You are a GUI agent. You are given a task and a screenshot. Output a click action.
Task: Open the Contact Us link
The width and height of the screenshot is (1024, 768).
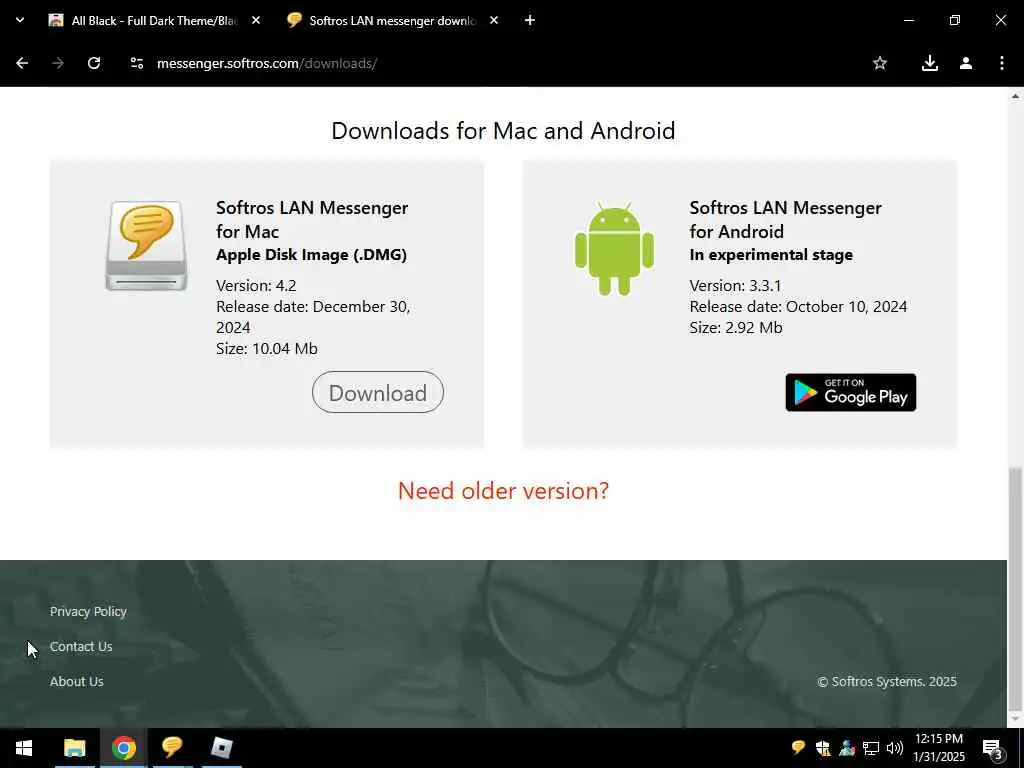81,647
